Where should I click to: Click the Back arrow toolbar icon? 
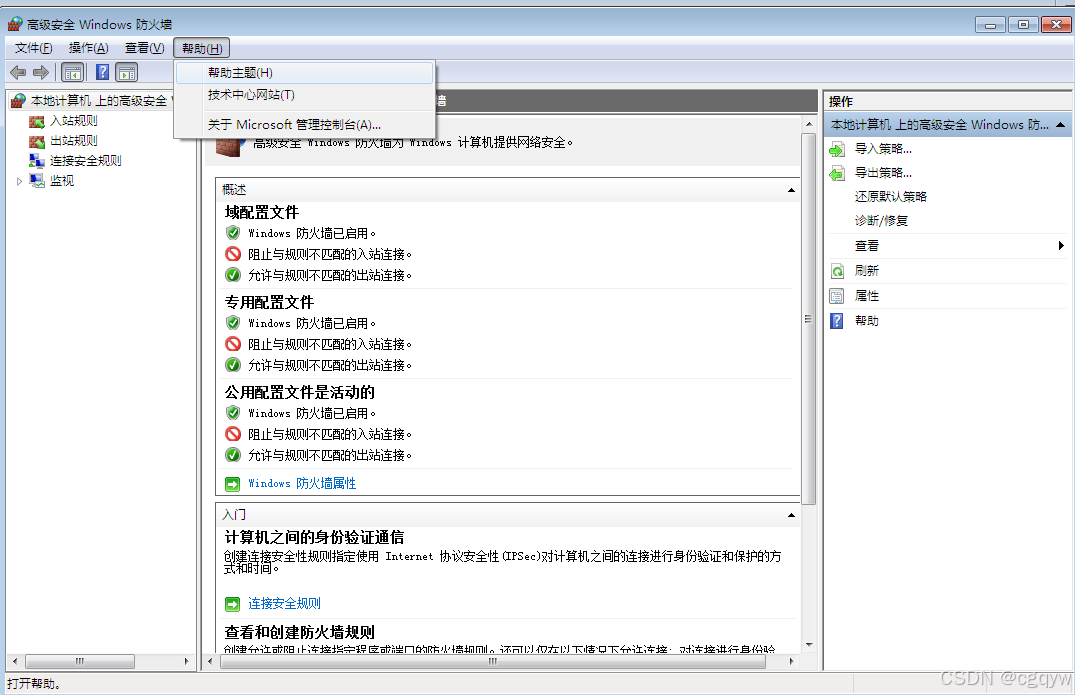18,72
